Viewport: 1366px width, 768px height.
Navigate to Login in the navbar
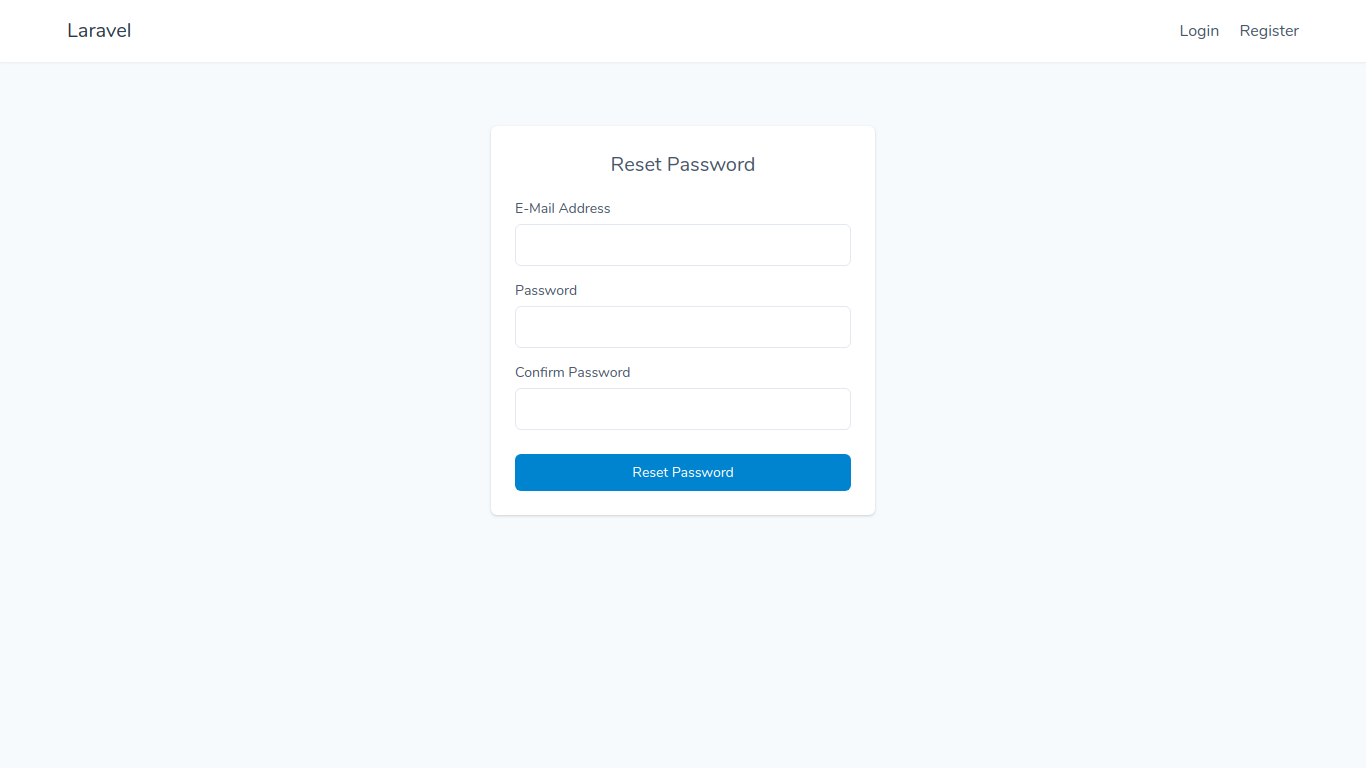[1199, 31]
